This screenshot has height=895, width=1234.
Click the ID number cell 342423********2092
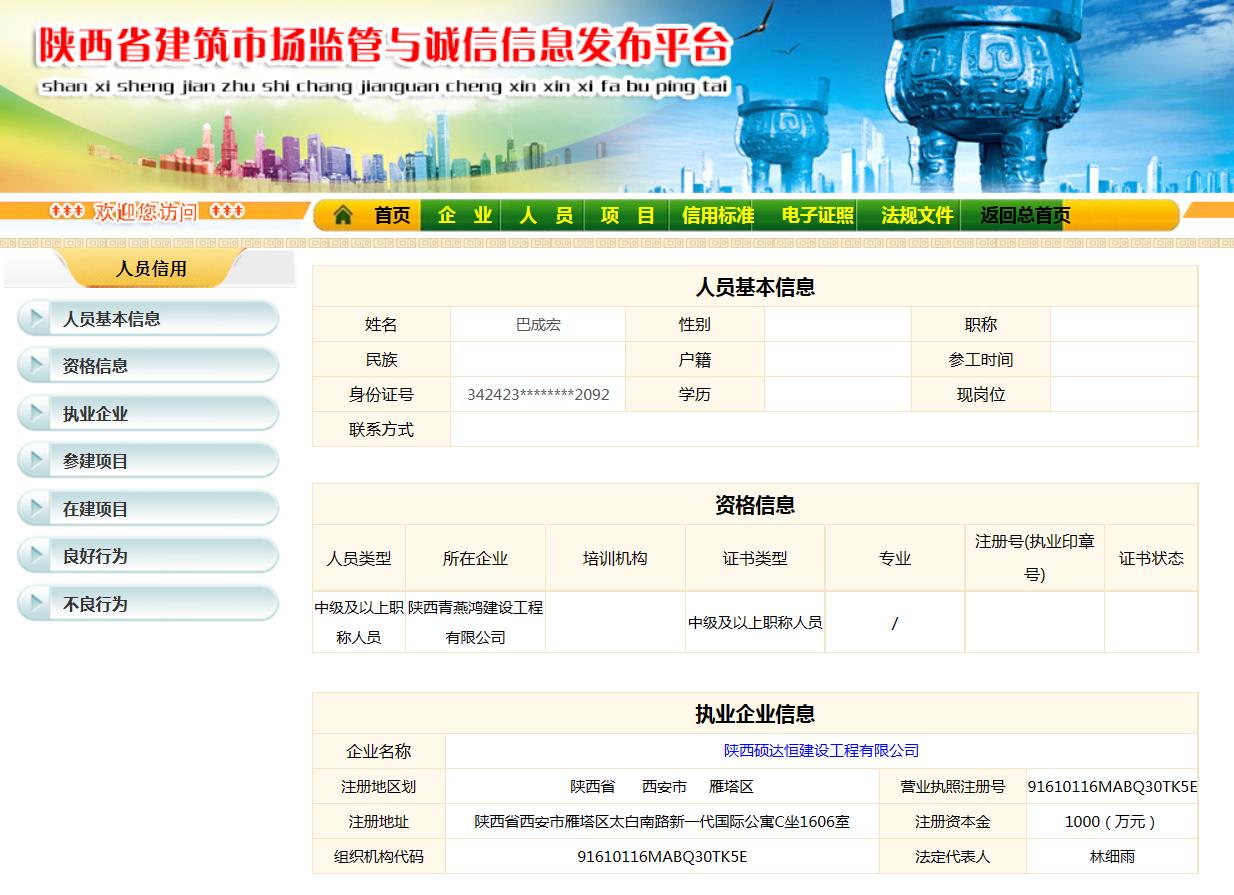coord(538,395)
